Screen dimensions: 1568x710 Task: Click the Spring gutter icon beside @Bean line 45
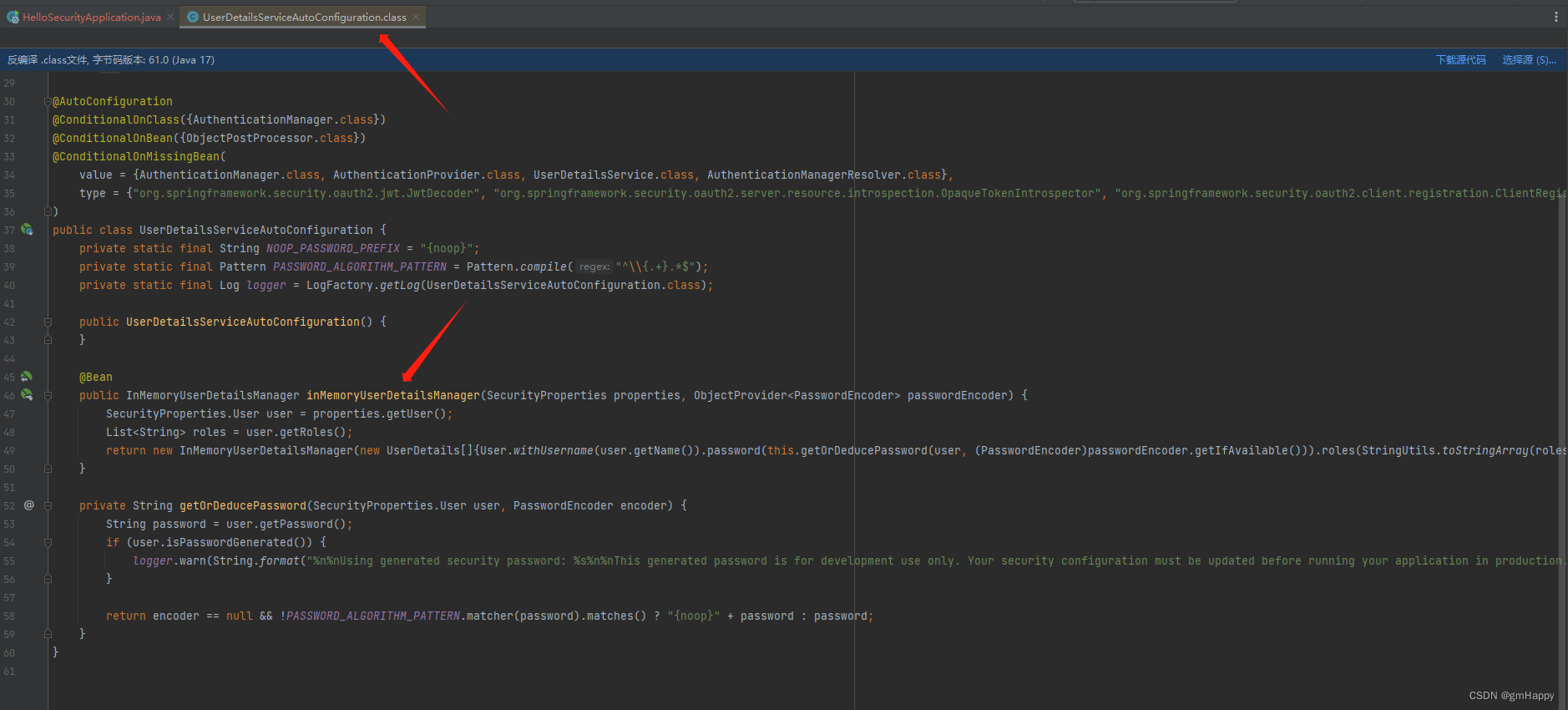pos(28,377)
